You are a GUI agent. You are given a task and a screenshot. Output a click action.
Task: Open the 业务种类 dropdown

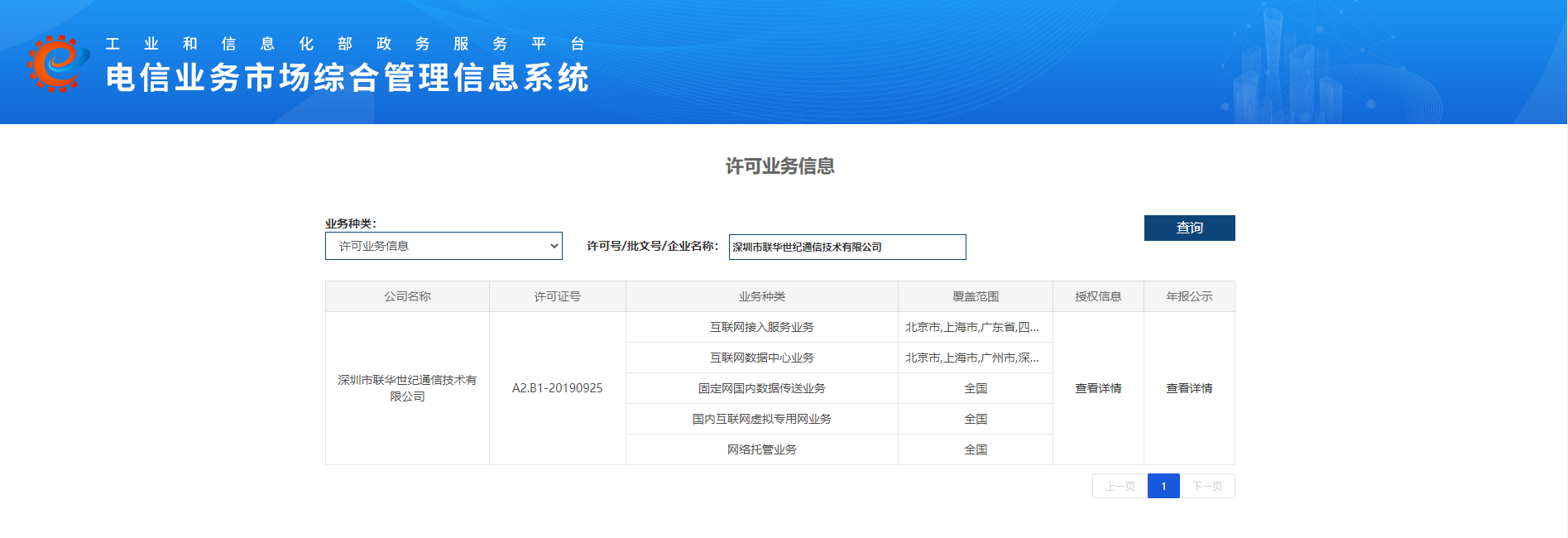point(444,246)
